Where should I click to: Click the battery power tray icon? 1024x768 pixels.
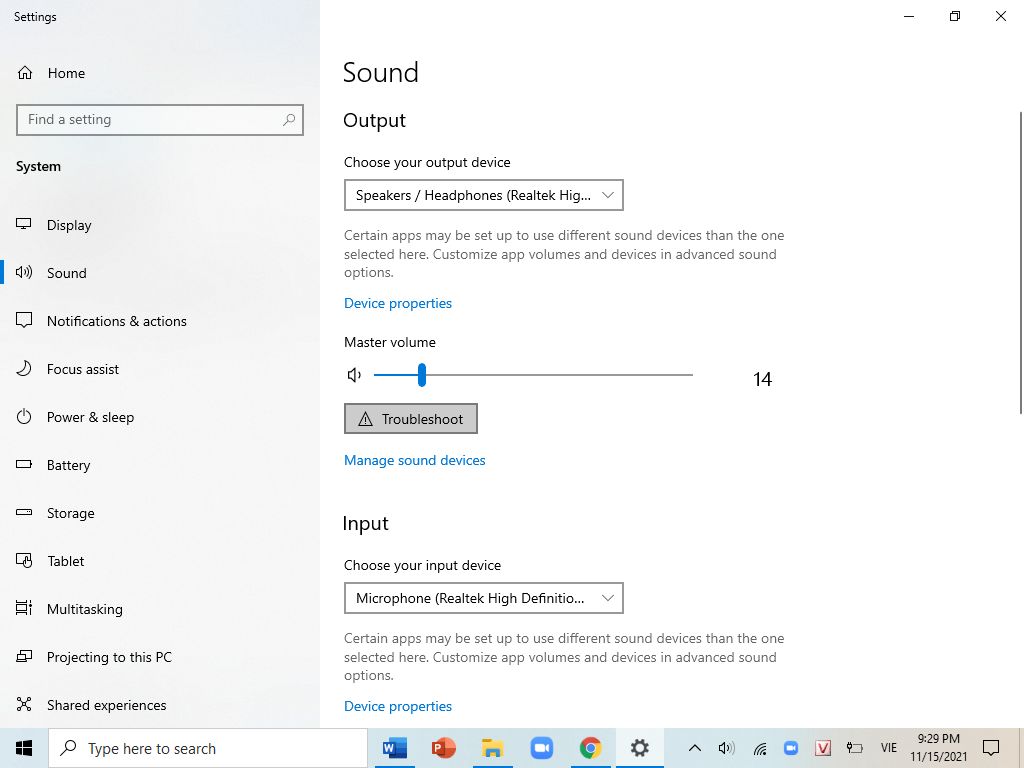click(854, 748)
